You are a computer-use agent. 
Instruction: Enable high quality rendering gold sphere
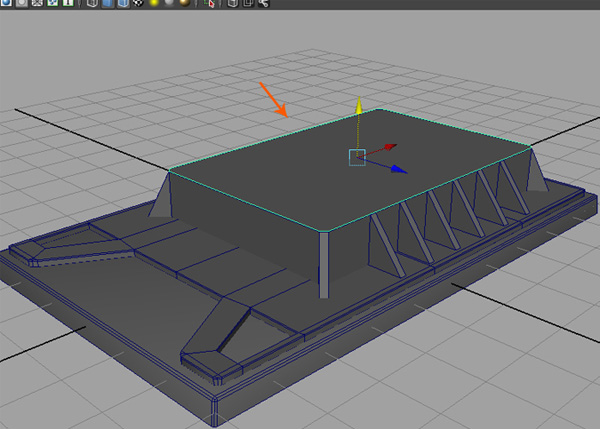[x=185, y=3]
